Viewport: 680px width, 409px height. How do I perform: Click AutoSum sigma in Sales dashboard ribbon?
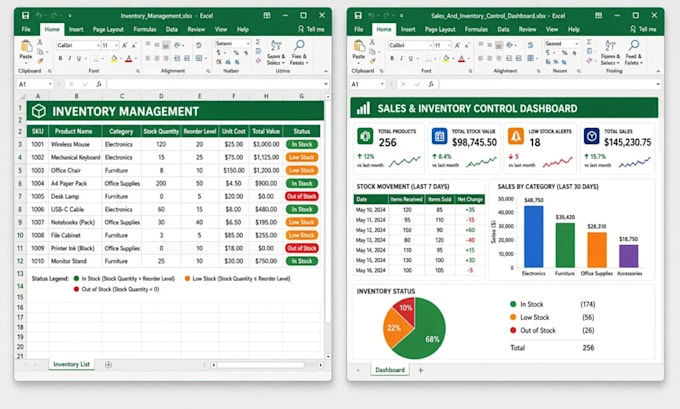click(x=589, y=43)
